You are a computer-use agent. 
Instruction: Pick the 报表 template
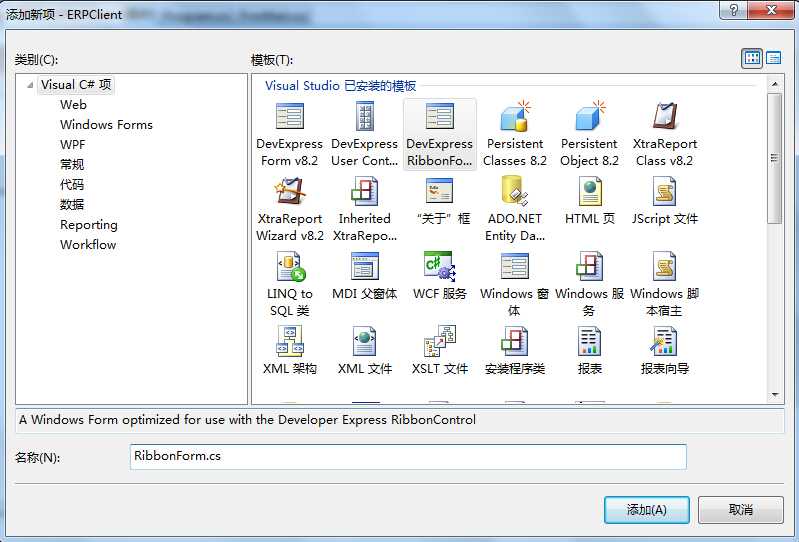[590, 351]
